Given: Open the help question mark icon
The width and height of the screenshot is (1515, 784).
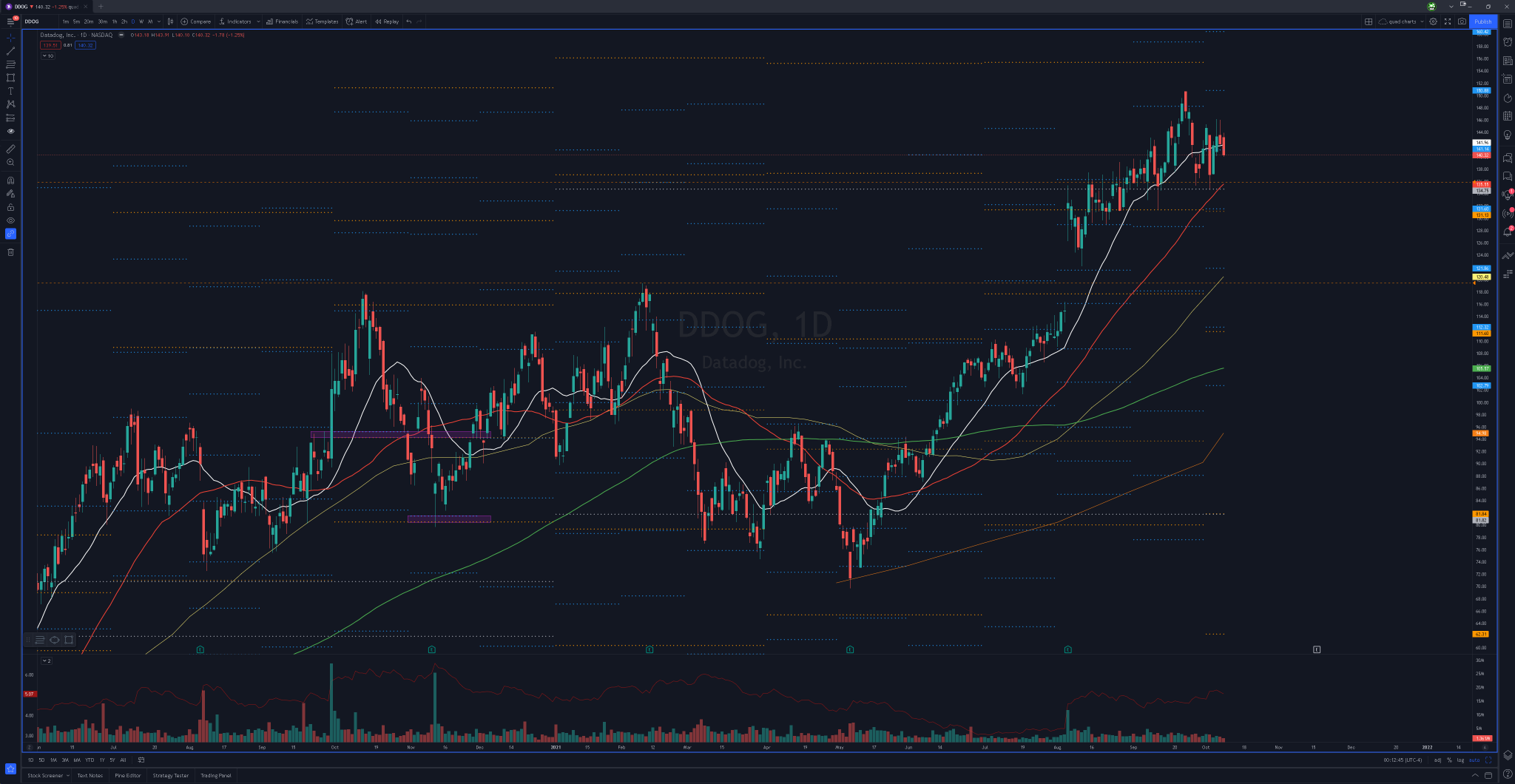Looking at the screenshot, I should point(1508,774).
